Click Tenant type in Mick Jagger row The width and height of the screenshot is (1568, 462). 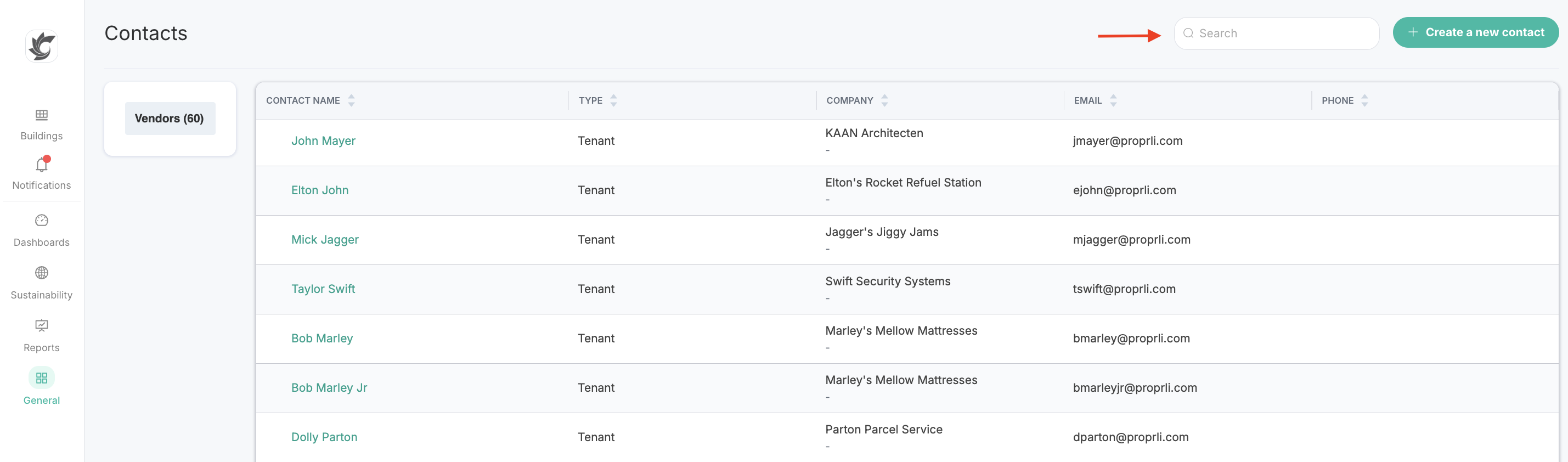coord(596,240)
